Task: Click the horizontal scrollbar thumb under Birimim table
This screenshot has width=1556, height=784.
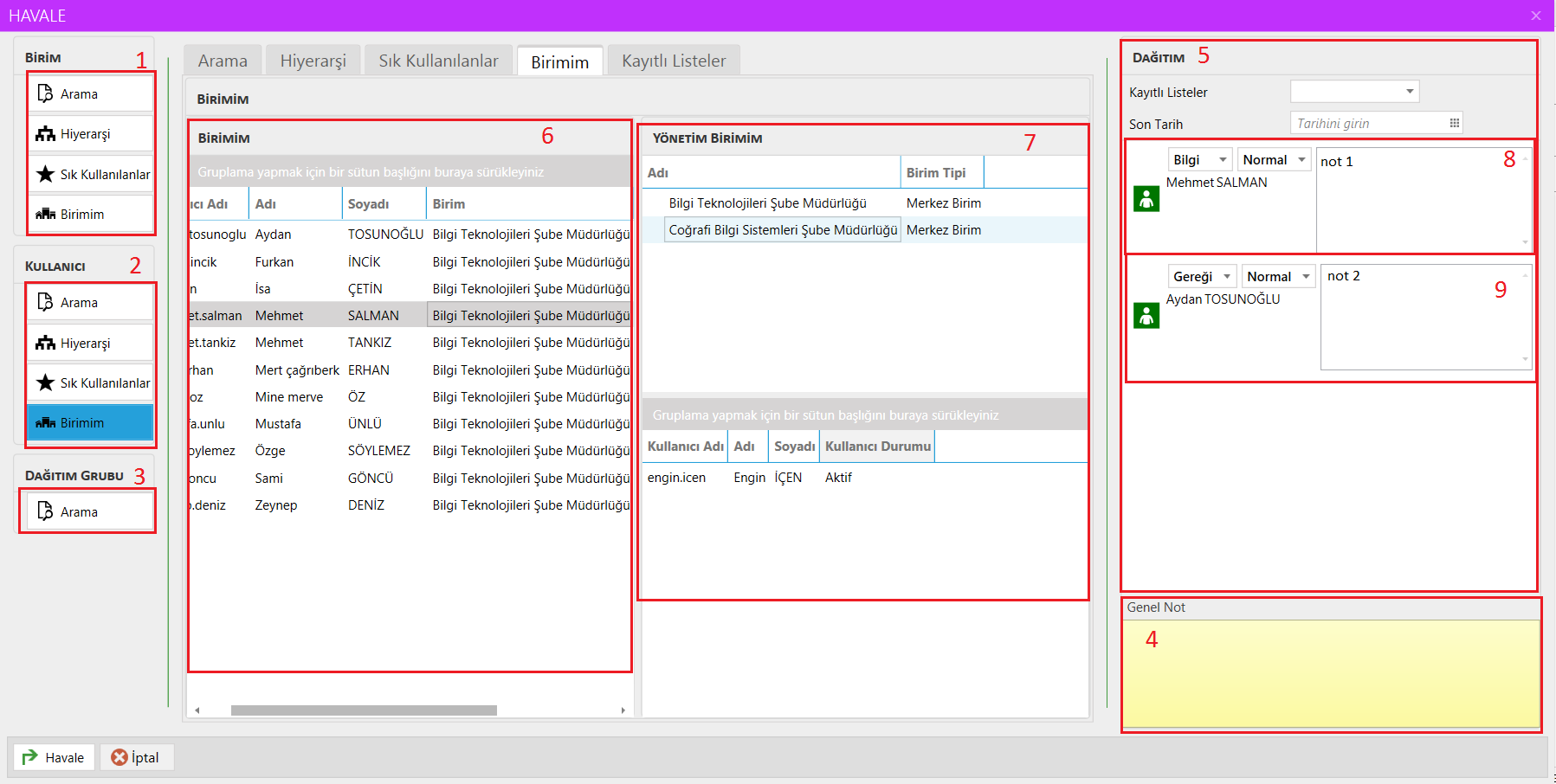Action: [364, 710]
